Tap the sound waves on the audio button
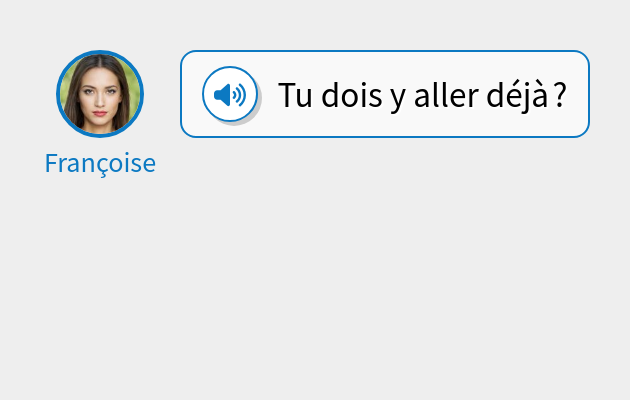The width and height of the screenshot is (630, 400). coord(239,95)
